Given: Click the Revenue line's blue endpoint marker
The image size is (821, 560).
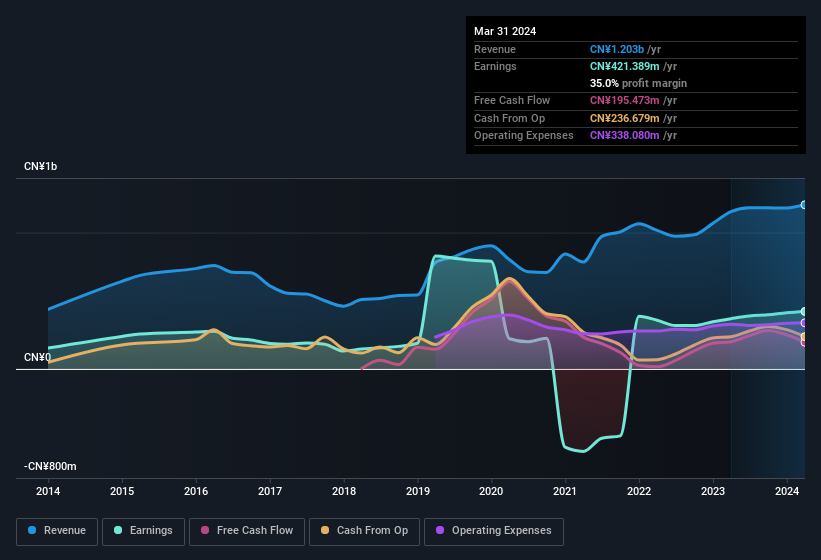Looking at the screenshot, I should point(804,205).
